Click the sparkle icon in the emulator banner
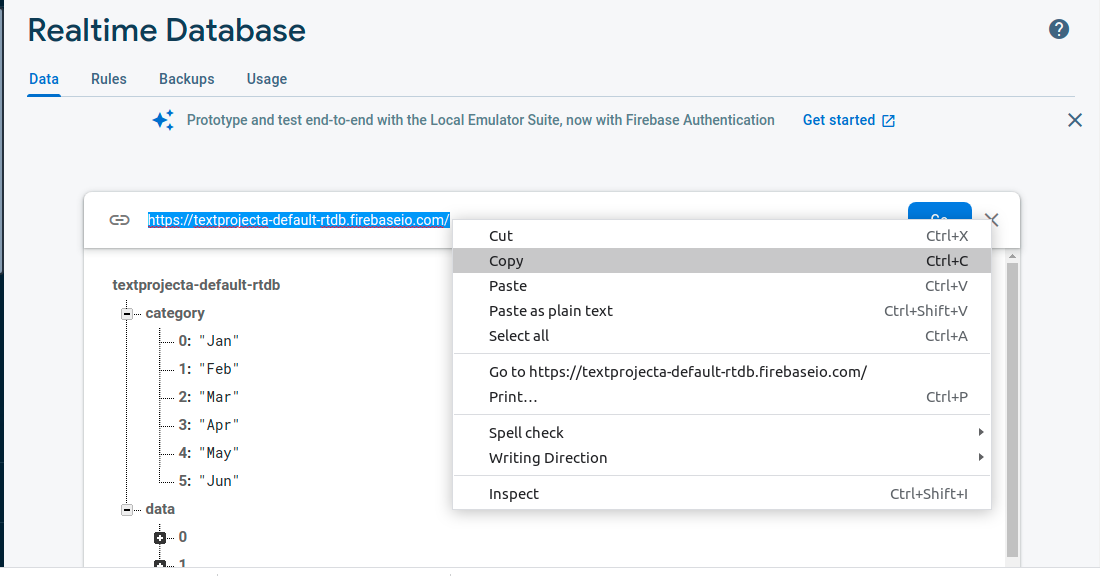 [x=163, y=120]
